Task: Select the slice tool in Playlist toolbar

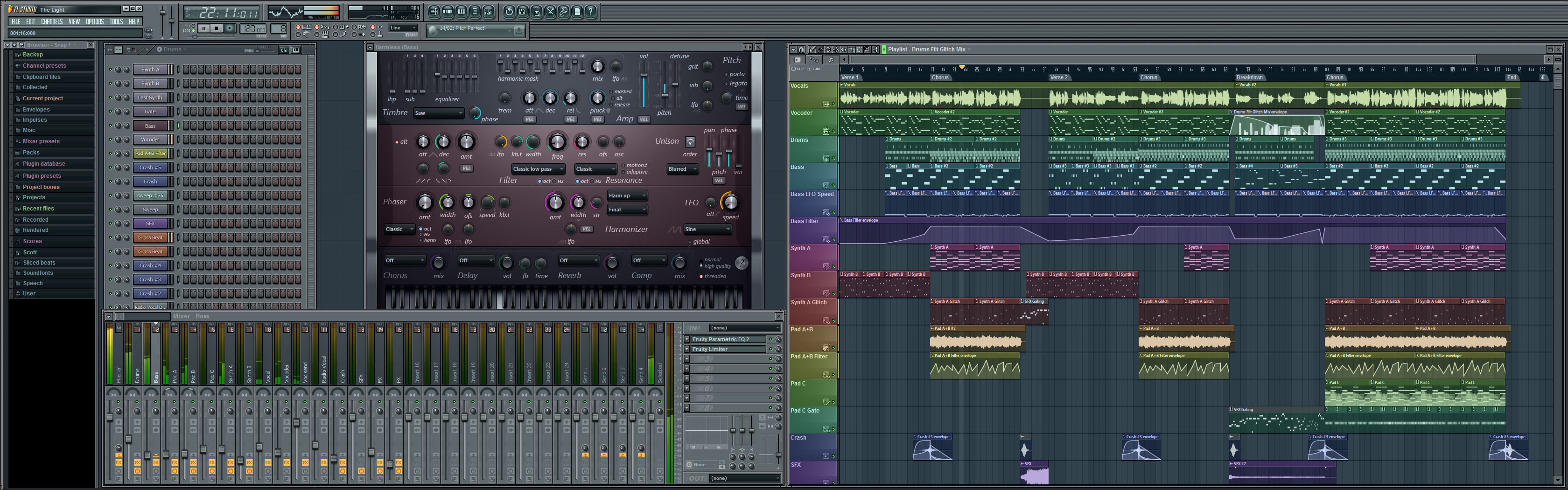Action: point(851,50)
